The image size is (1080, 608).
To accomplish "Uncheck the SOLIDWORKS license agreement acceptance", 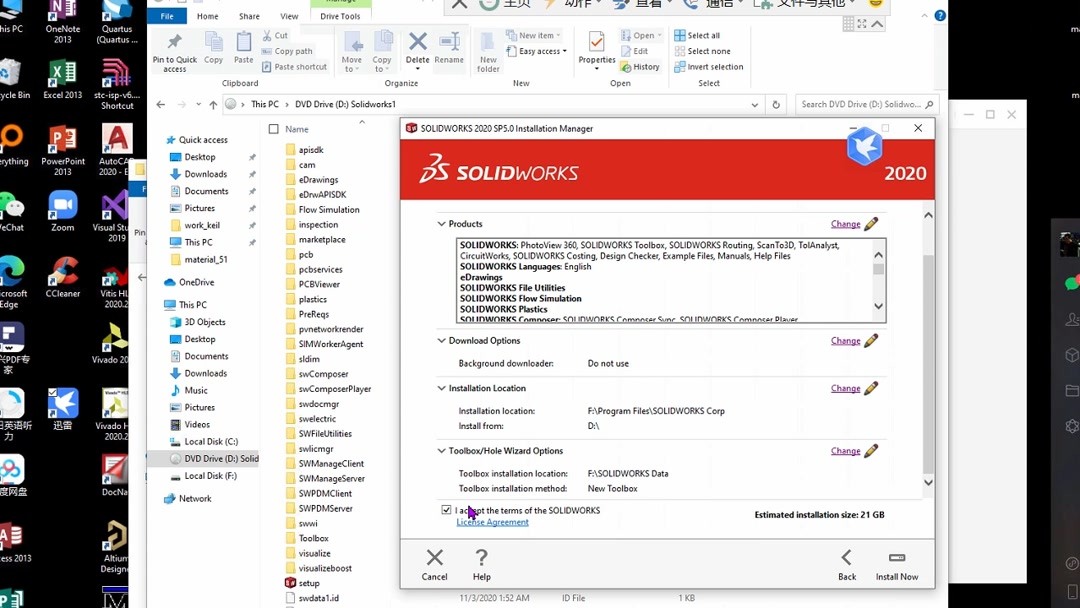I will click(x=446, y=510).
